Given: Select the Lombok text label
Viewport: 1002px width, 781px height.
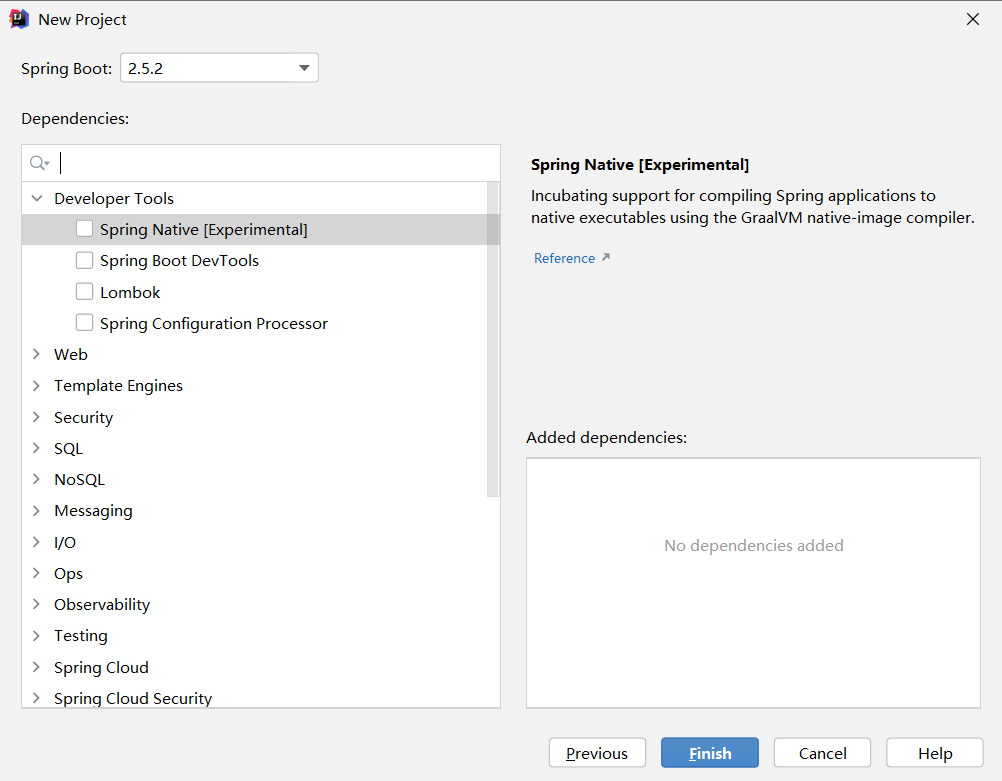Looking at the screenshot, I should pyautogui.click(x=130, y=292).
